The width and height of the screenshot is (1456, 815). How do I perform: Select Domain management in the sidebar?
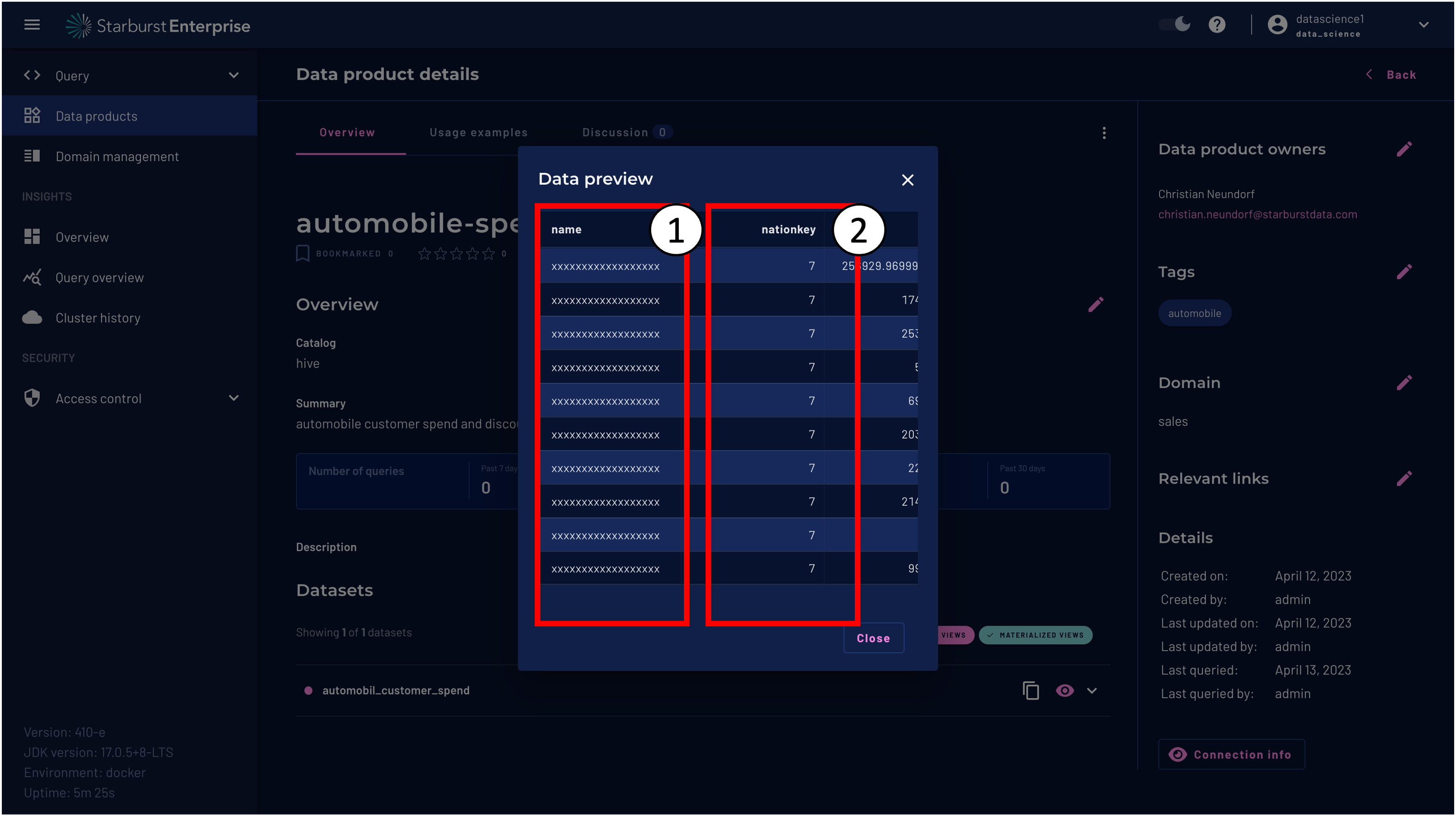point(117,157)
